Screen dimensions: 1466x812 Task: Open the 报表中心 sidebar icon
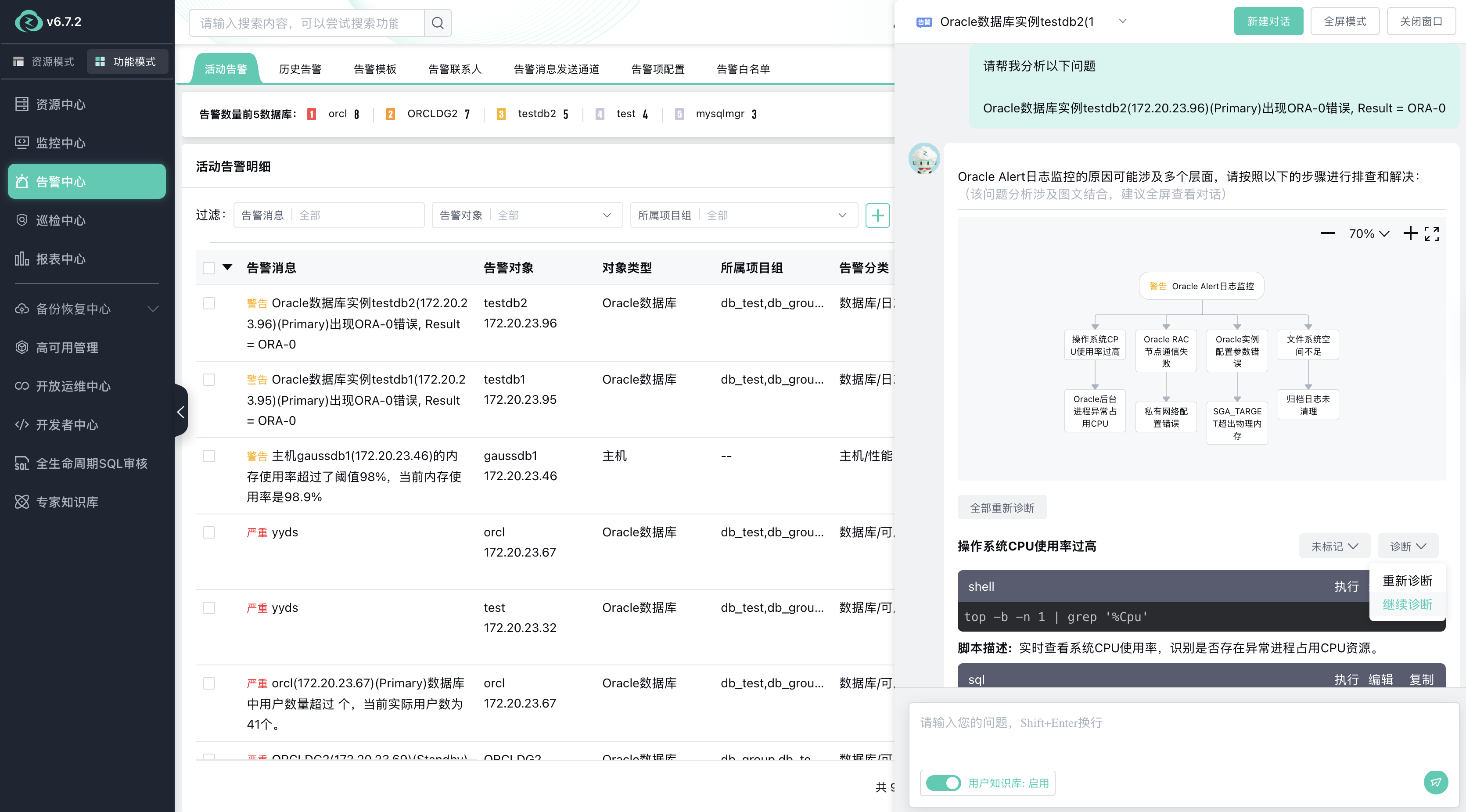(x=22, y=259)
